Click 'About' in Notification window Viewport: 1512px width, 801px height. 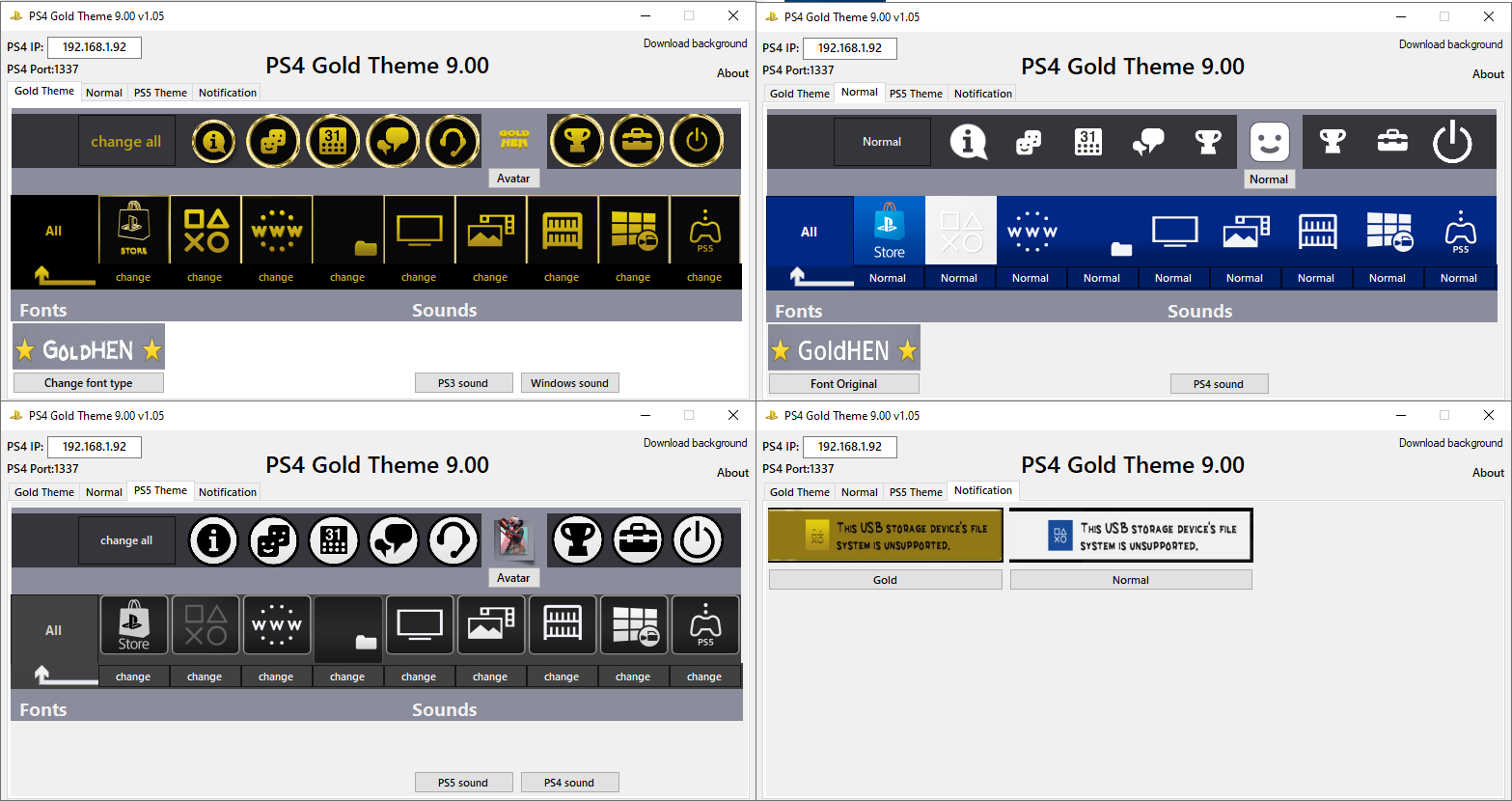(x=1488, y=473)
